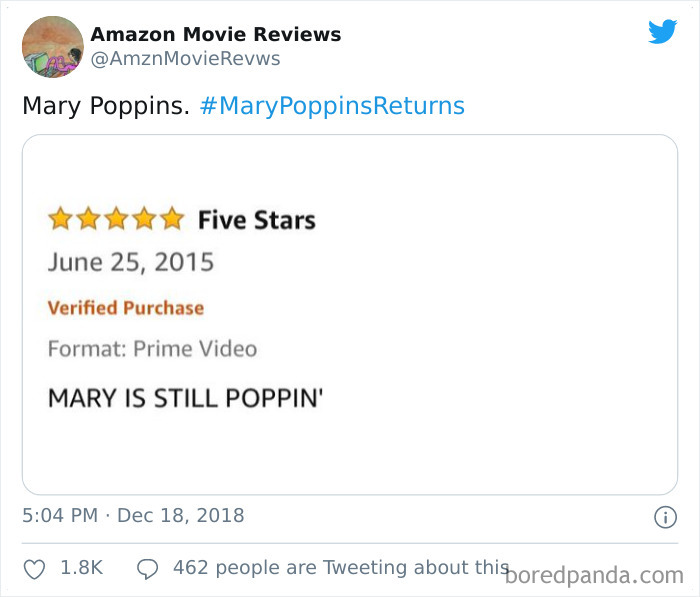Click the Verified Purchase label
700x597 pixels.
click(125, 308)
